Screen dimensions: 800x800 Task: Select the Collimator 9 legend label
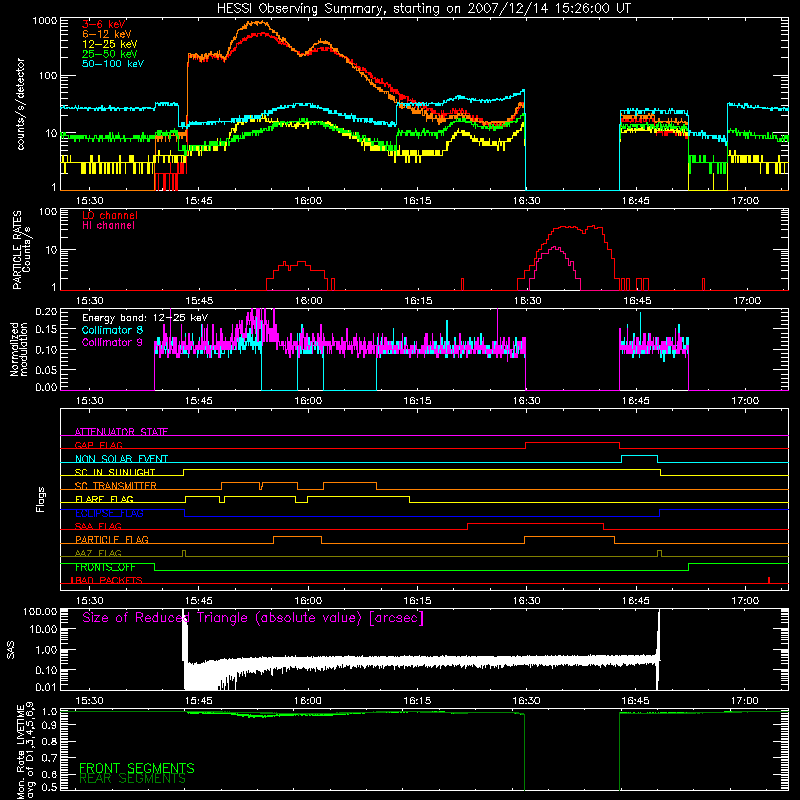[112, 342]
